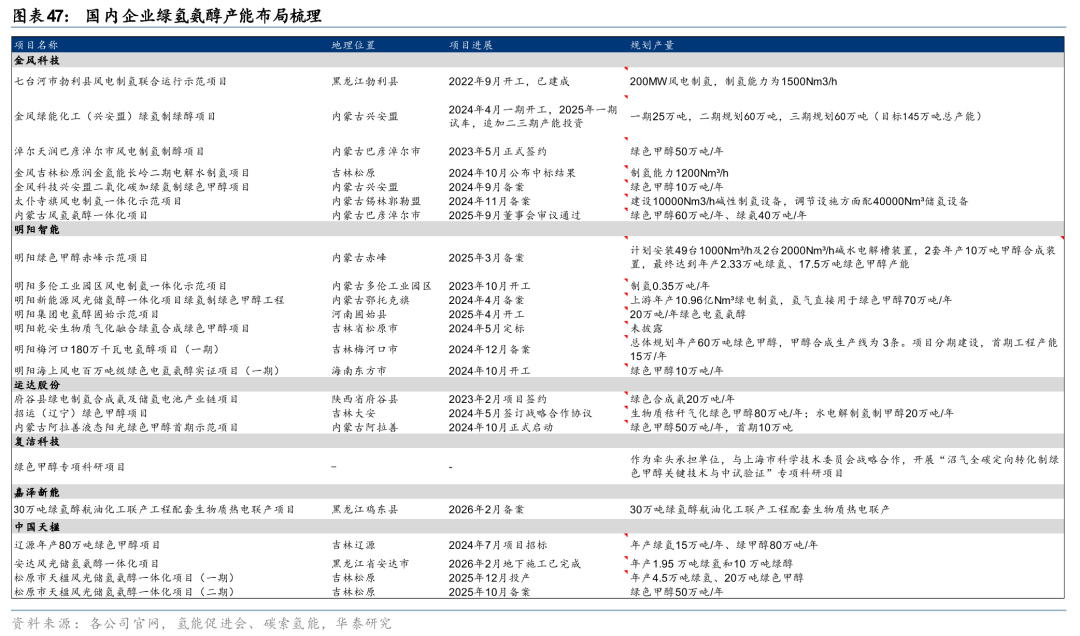The height and width of the screenshot is (636, 1080).
Task: Click the '明阳智能' group row
Action: (538, 229)
